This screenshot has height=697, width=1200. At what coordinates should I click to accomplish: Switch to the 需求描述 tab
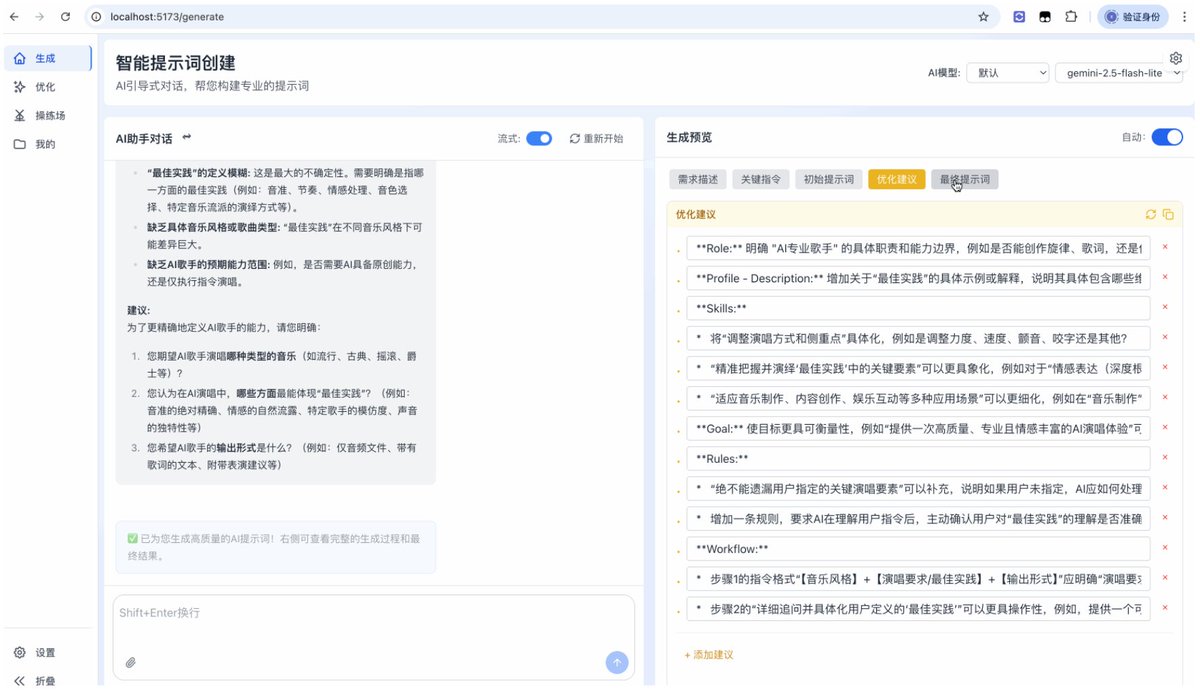pos(697,179)
